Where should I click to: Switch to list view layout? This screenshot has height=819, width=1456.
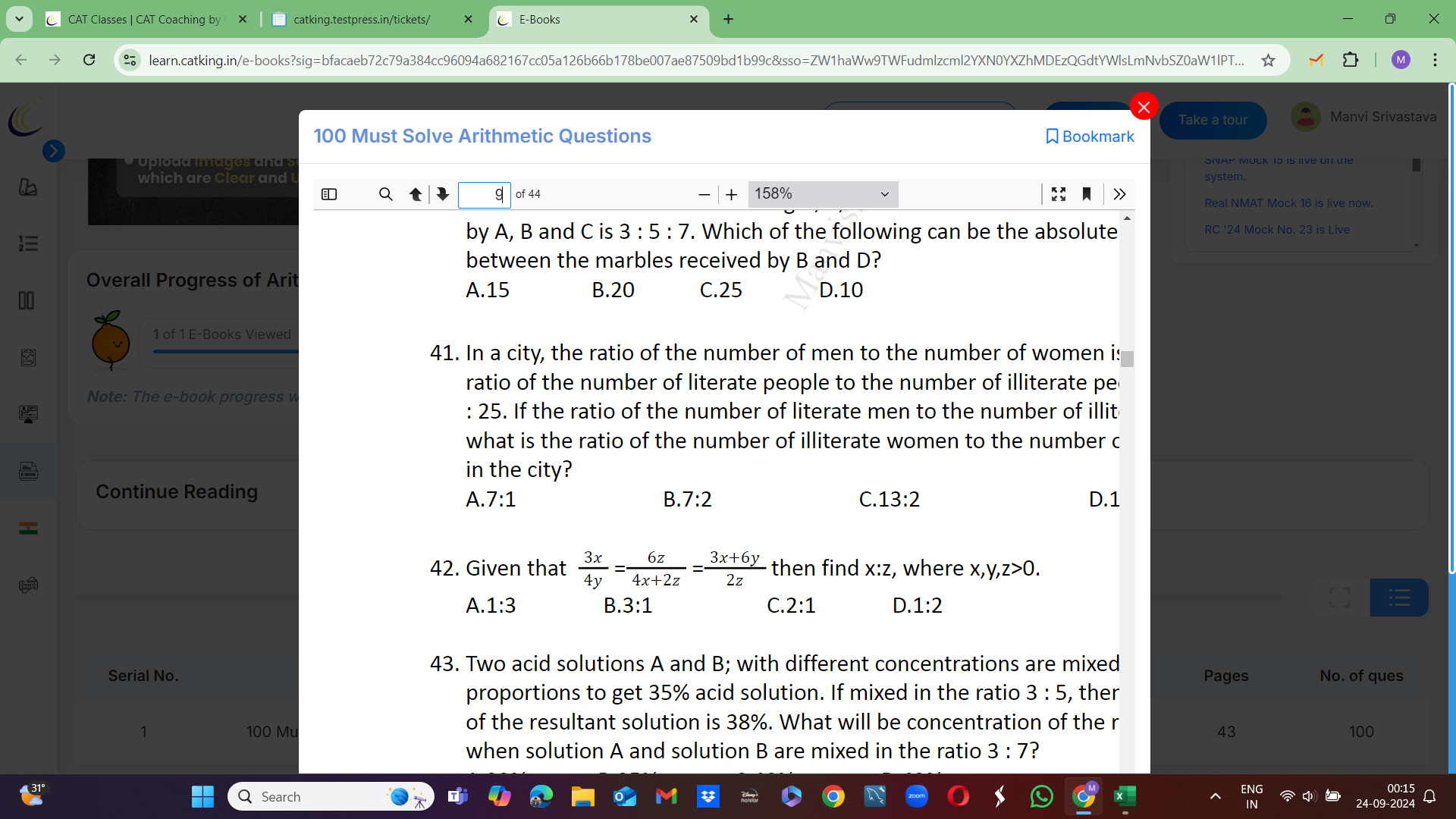[1399, 598]
